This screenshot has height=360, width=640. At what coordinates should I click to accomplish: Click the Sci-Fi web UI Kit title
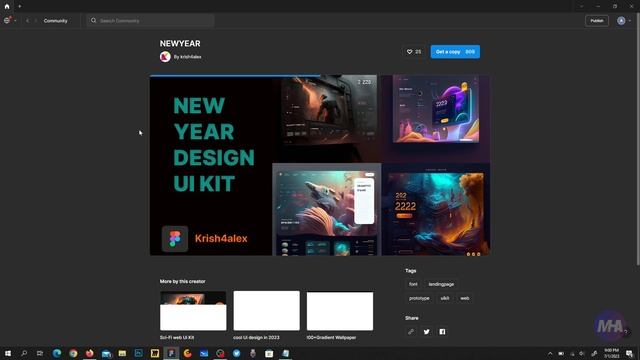pos(177,338)
